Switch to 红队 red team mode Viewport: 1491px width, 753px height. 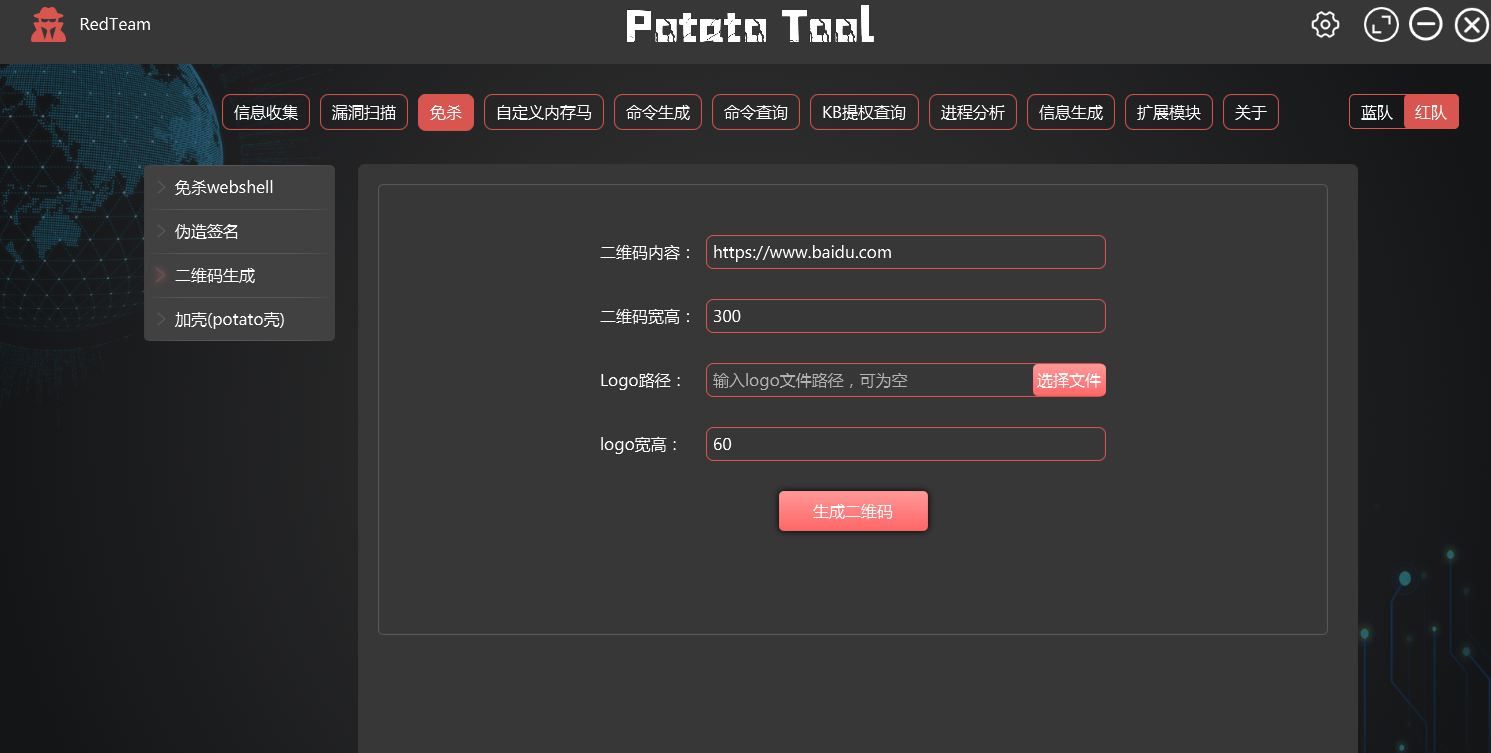(1431, 112)
